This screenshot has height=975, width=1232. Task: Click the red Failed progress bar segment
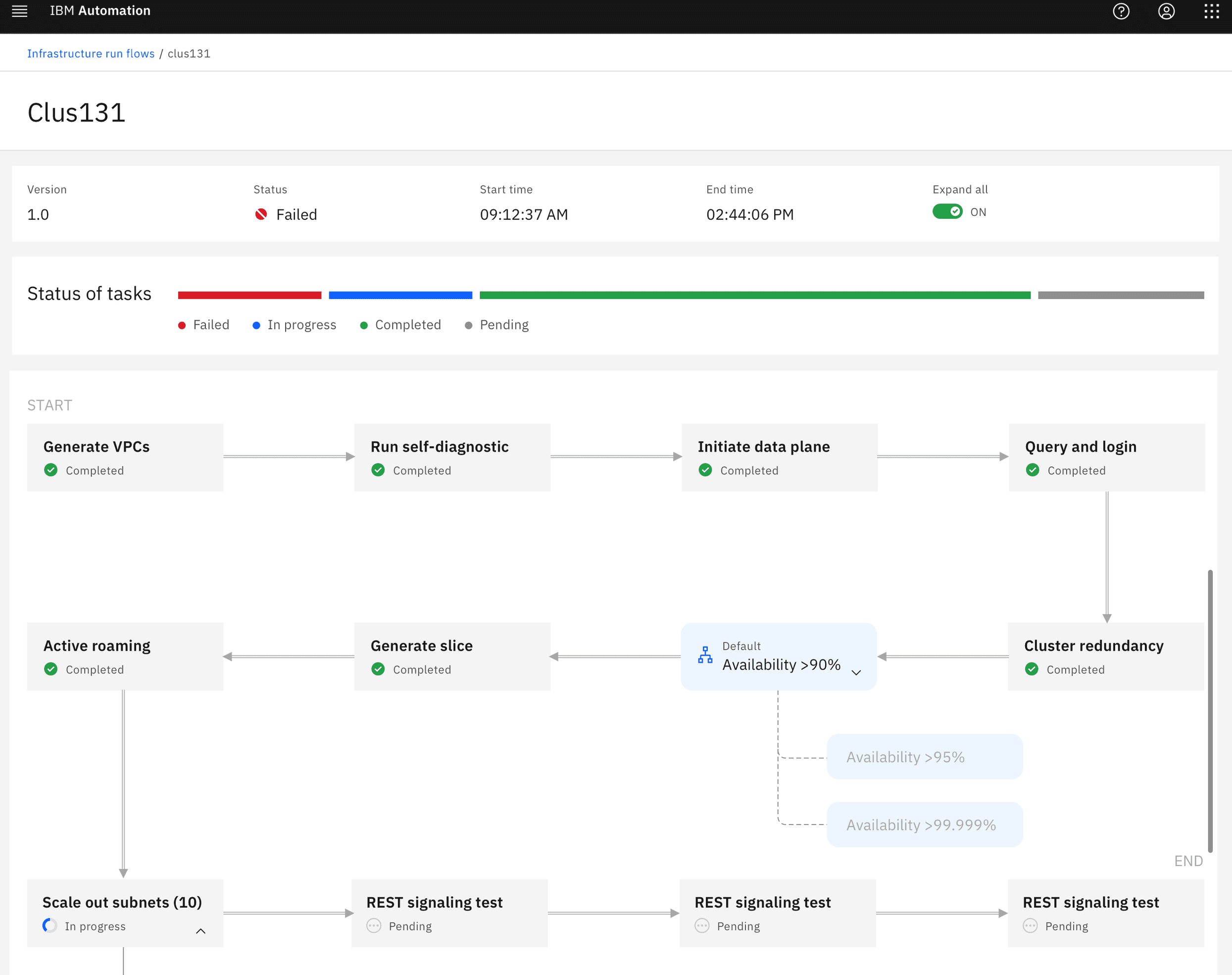click(x=249, y=295)
